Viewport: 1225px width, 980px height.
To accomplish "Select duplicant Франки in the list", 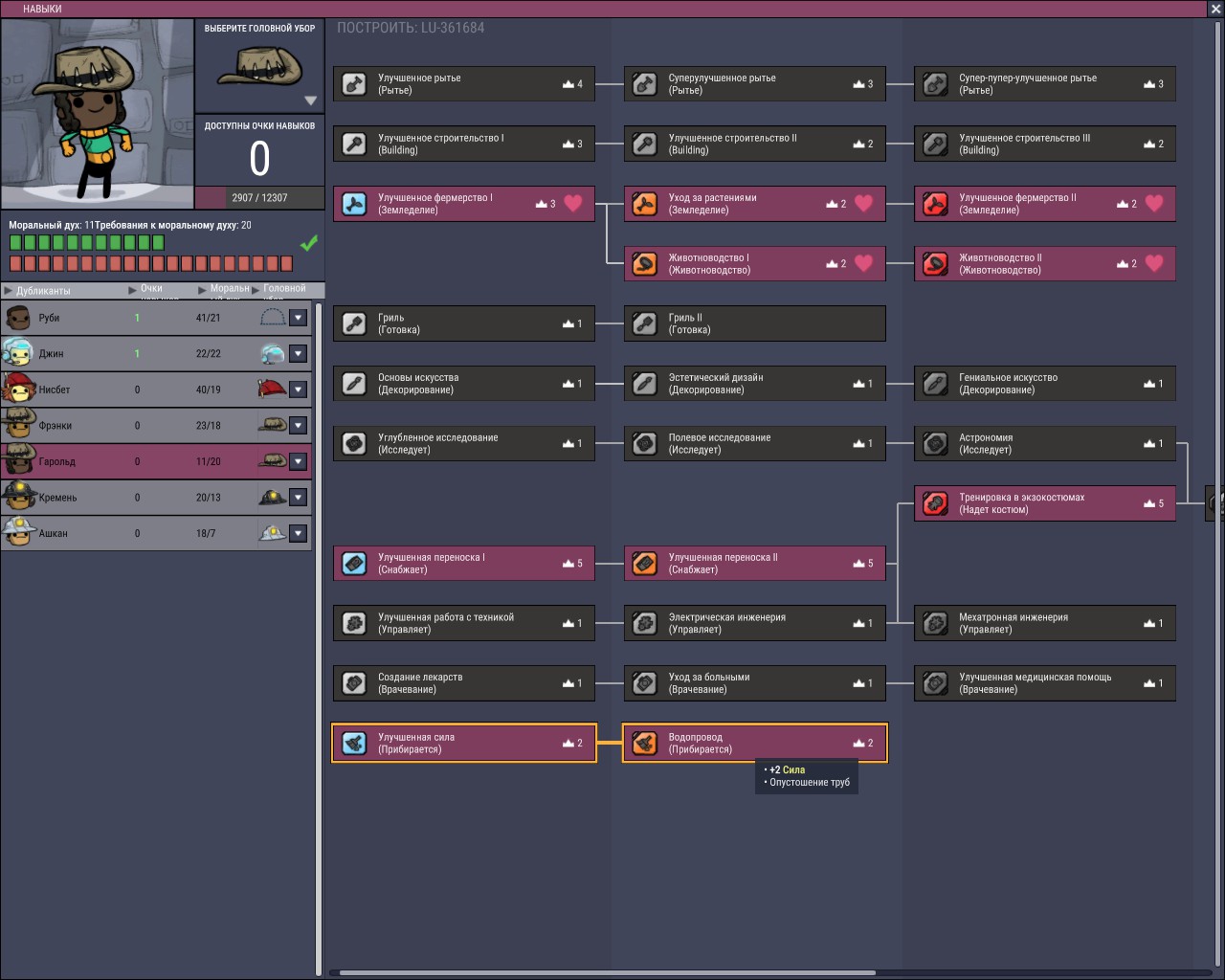I will (x=156, y=426).
